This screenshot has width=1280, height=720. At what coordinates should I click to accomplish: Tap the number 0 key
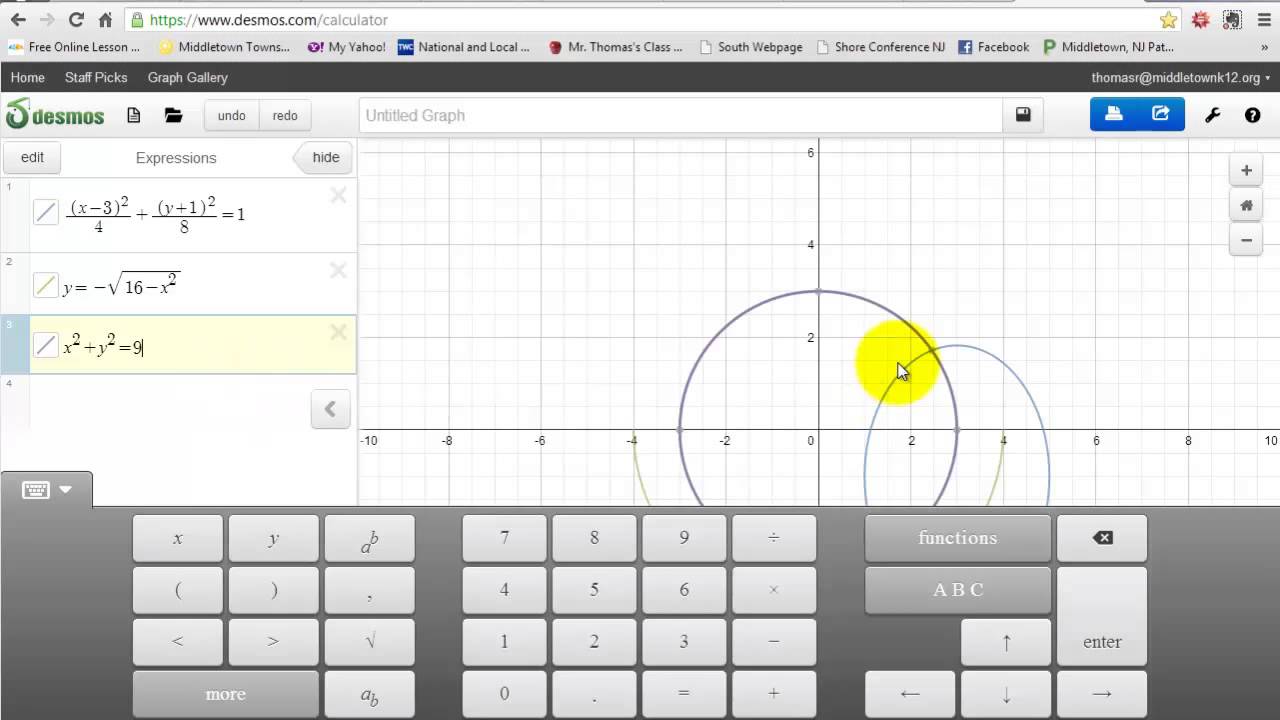pos(504,694)
